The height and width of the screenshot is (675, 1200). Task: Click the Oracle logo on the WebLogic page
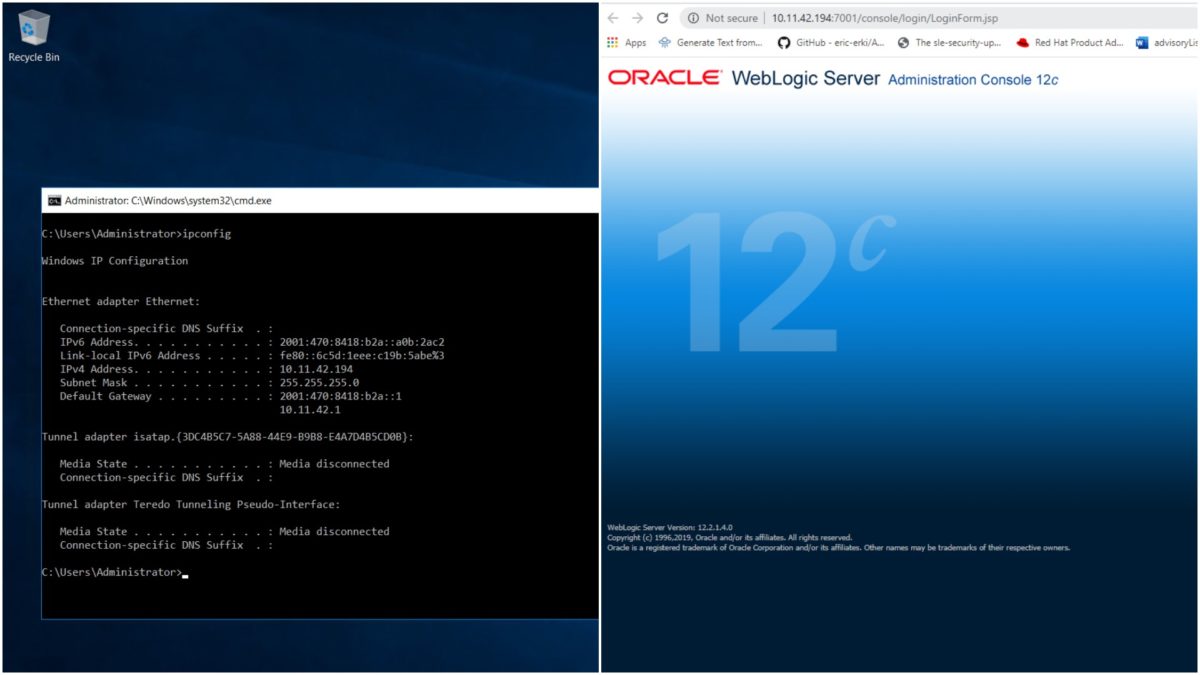(664, 78)
